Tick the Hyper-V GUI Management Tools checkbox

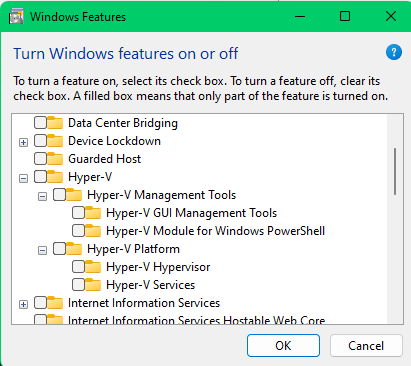coord(78,213)
